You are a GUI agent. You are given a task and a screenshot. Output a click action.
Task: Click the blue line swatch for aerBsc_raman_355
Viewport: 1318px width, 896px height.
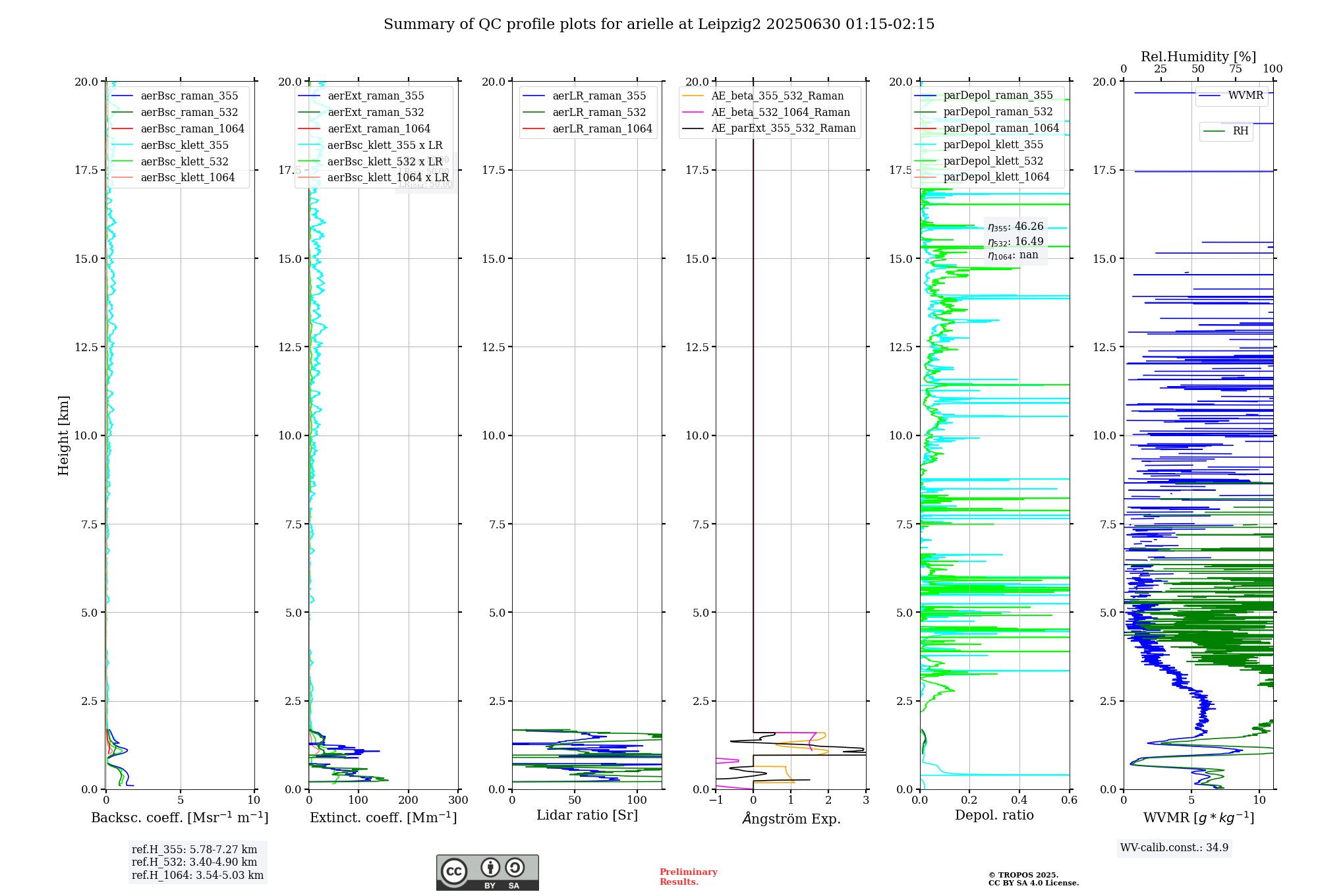point(123,96)
